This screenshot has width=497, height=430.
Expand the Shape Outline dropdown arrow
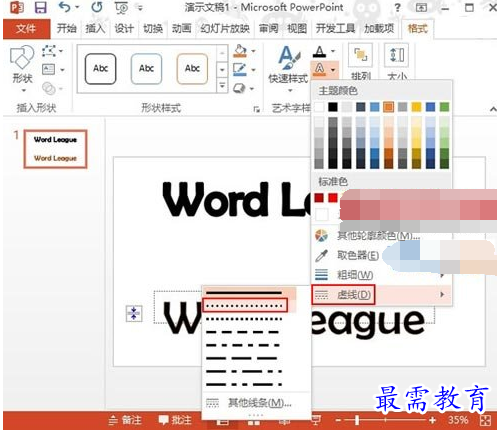(254, 70)
